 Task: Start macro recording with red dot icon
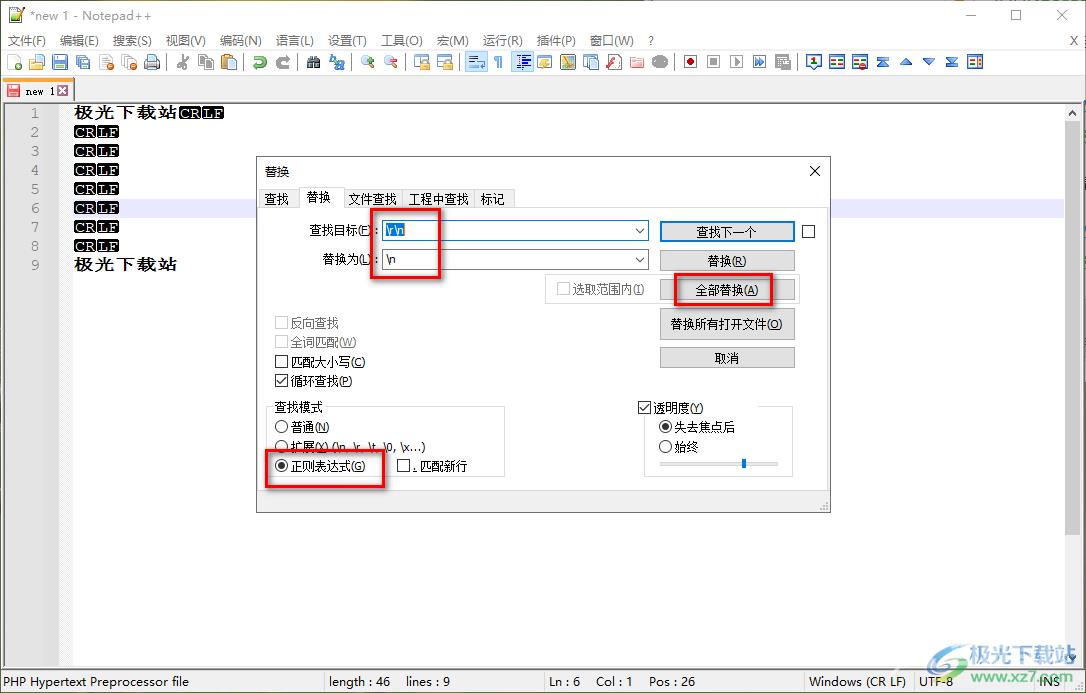tap(691, 62)
